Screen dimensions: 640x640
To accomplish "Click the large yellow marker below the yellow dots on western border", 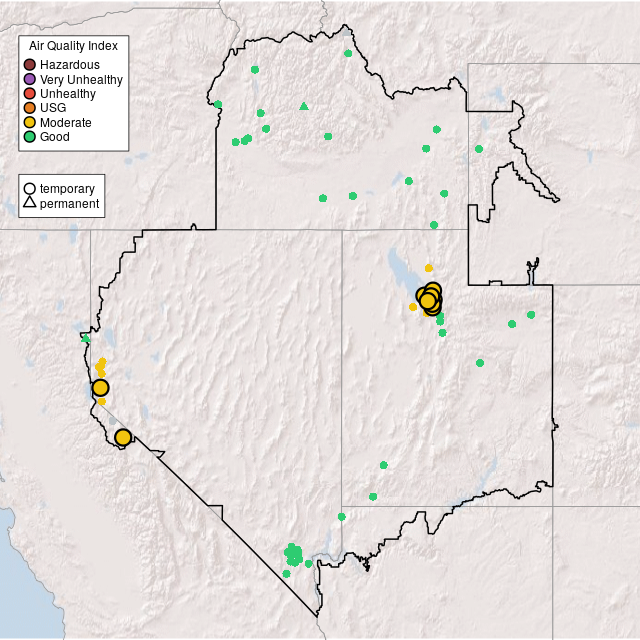I will point(100,388).
